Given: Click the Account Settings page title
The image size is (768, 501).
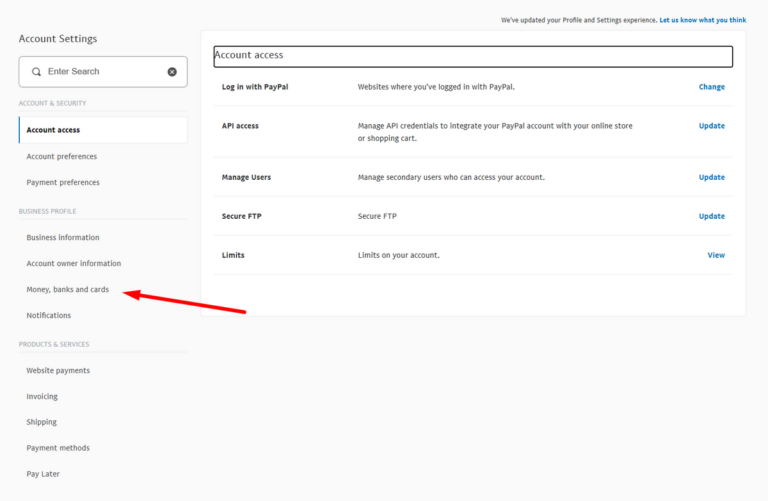Looking at the screenshot, I should pos(58,39).
